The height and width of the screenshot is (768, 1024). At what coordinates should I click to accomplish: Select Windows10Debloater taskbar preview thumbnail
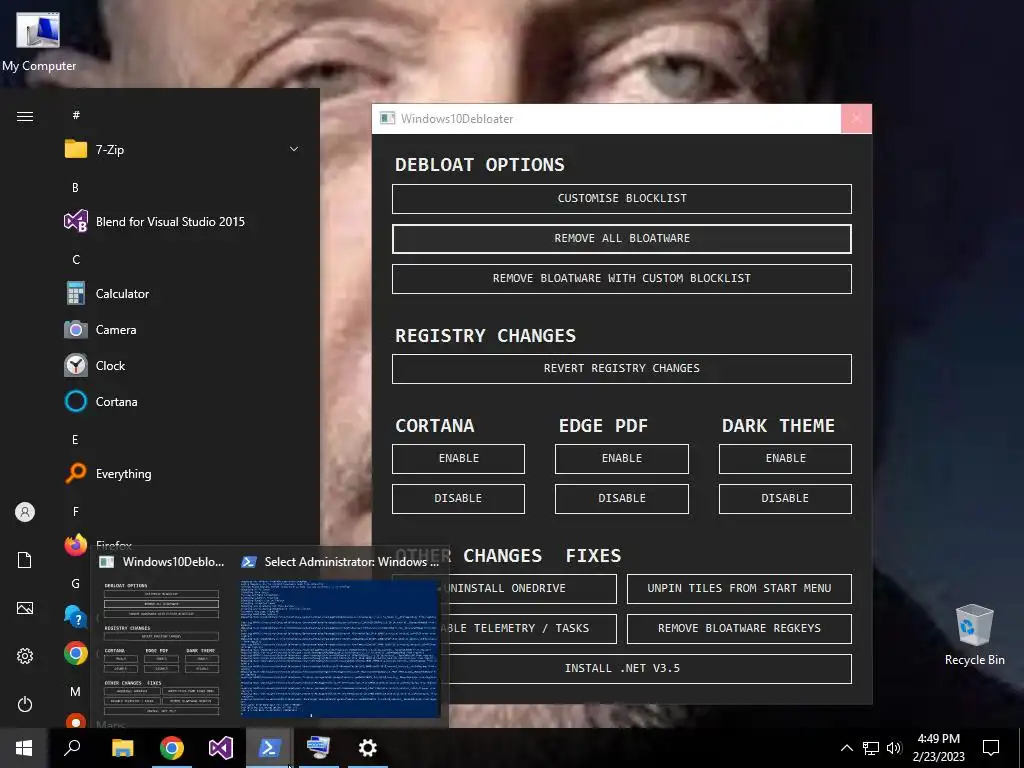tap(161, 637)
